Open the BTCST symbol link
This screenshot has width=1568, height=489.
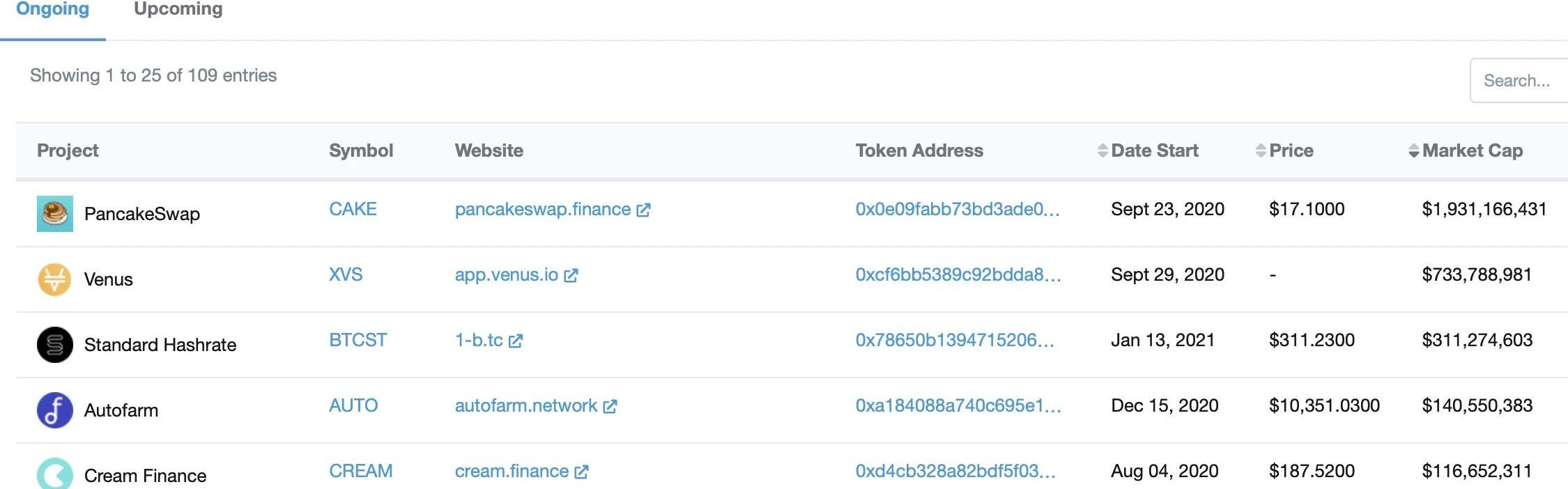[x=358, y=340]
